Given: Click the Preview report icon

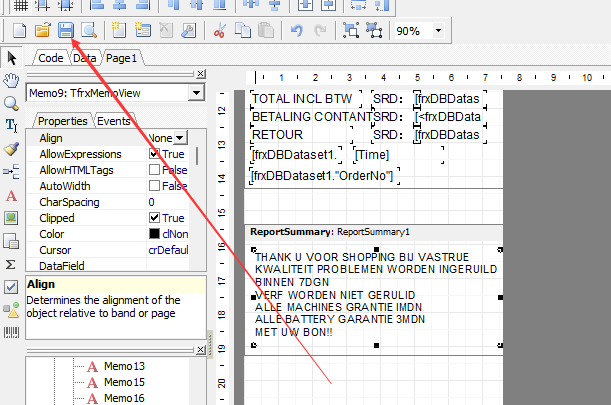Looking at the screenshot, I should coord(88,31).
